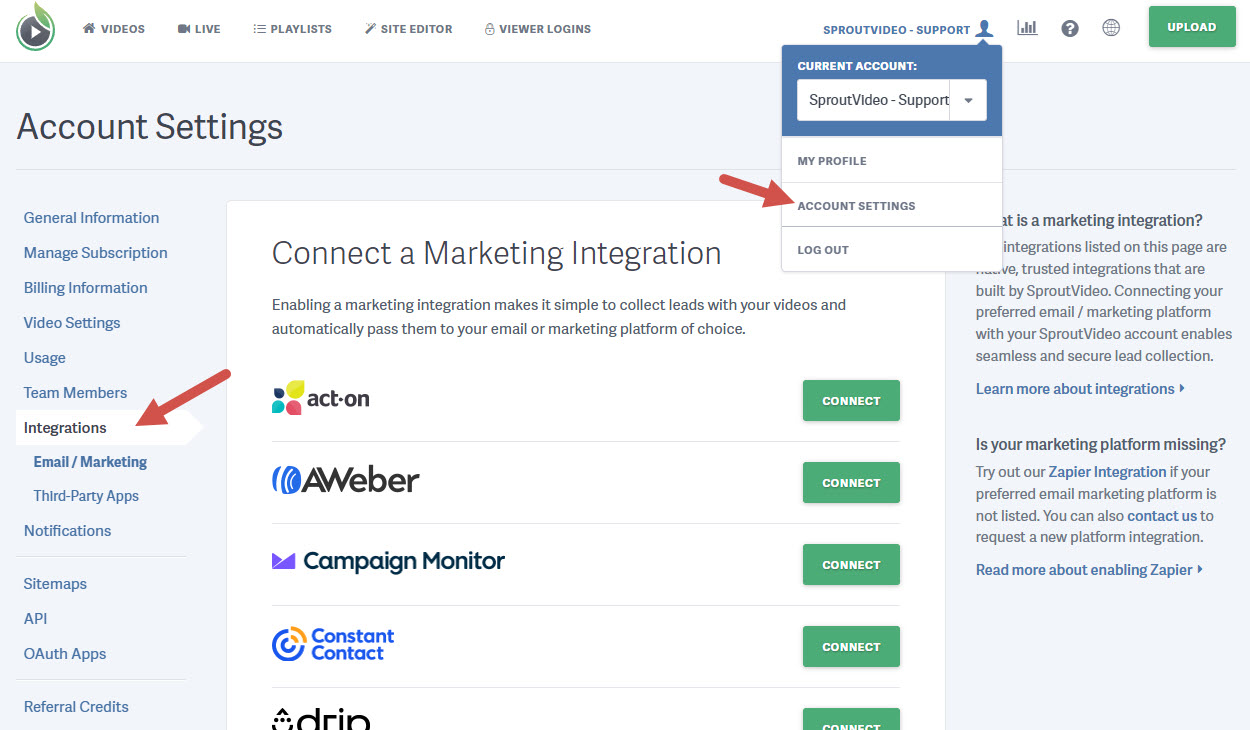
Task: Expand the Current Account dropdown
Action: pyautogui.click(x=966, y=100)
